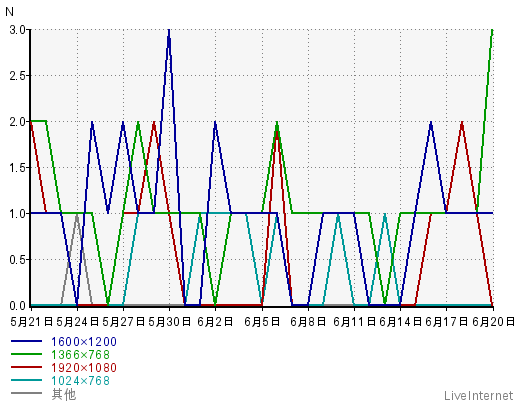Click the teal 1024×768 legend line swatch
Screen dimensions: 520x405
click(x=26, y=380)
